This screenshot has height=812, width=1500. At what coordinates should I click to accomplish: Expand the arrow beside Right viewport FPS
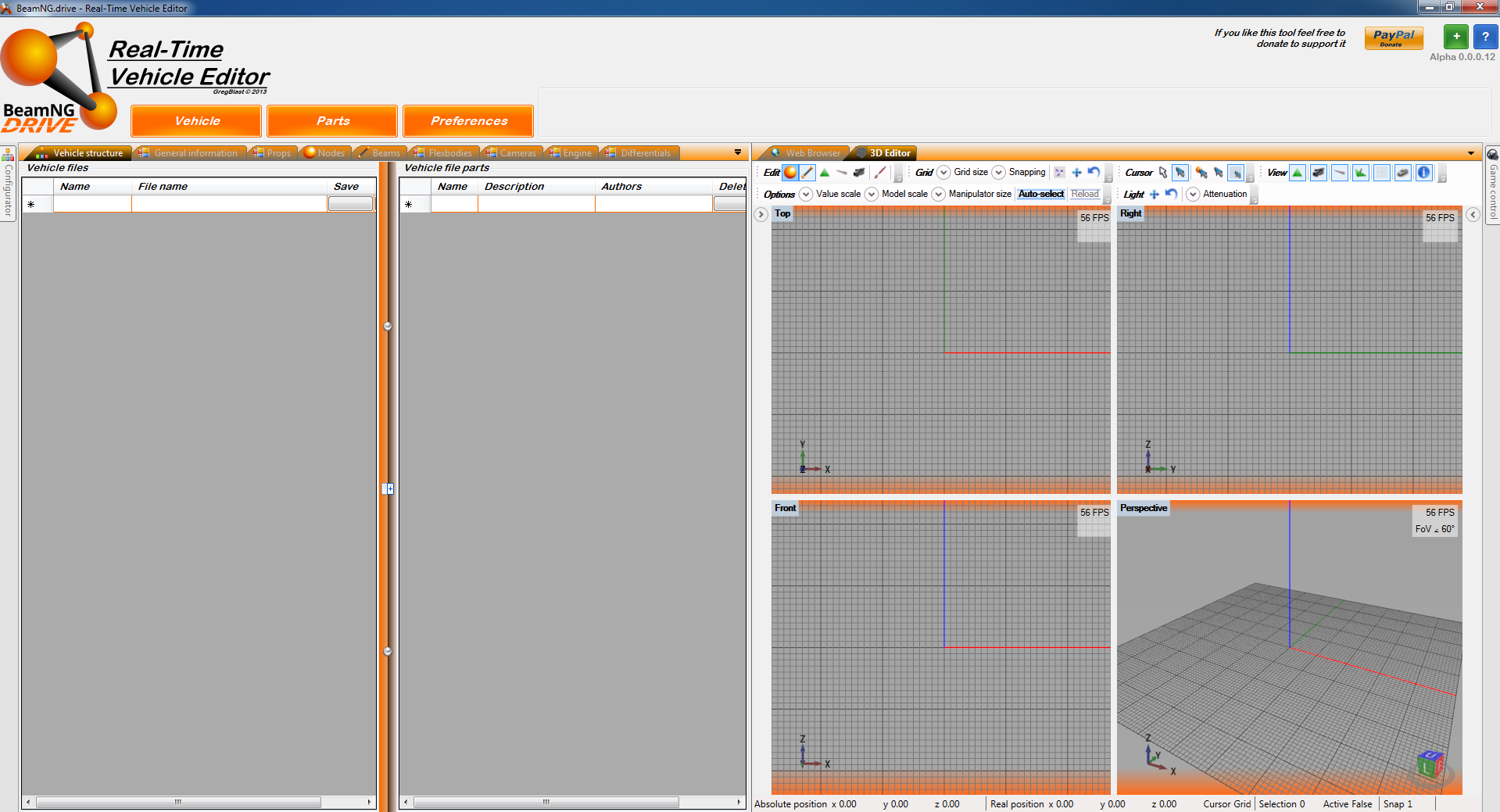(x=1473, y=214)
